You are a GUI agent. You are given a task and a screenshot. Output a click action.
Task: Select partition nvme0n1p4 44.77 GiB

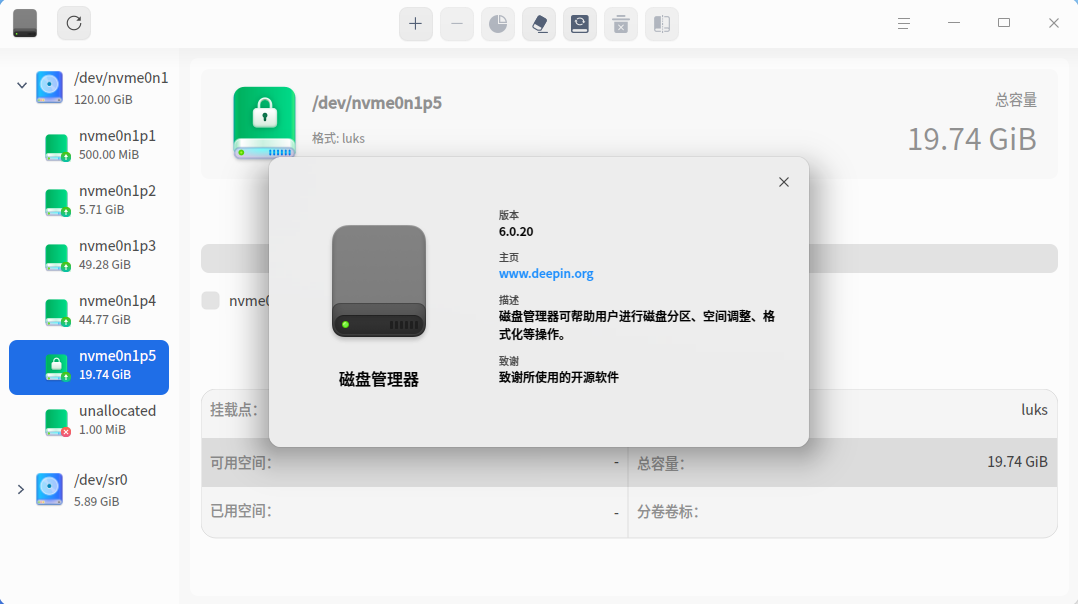89,309
